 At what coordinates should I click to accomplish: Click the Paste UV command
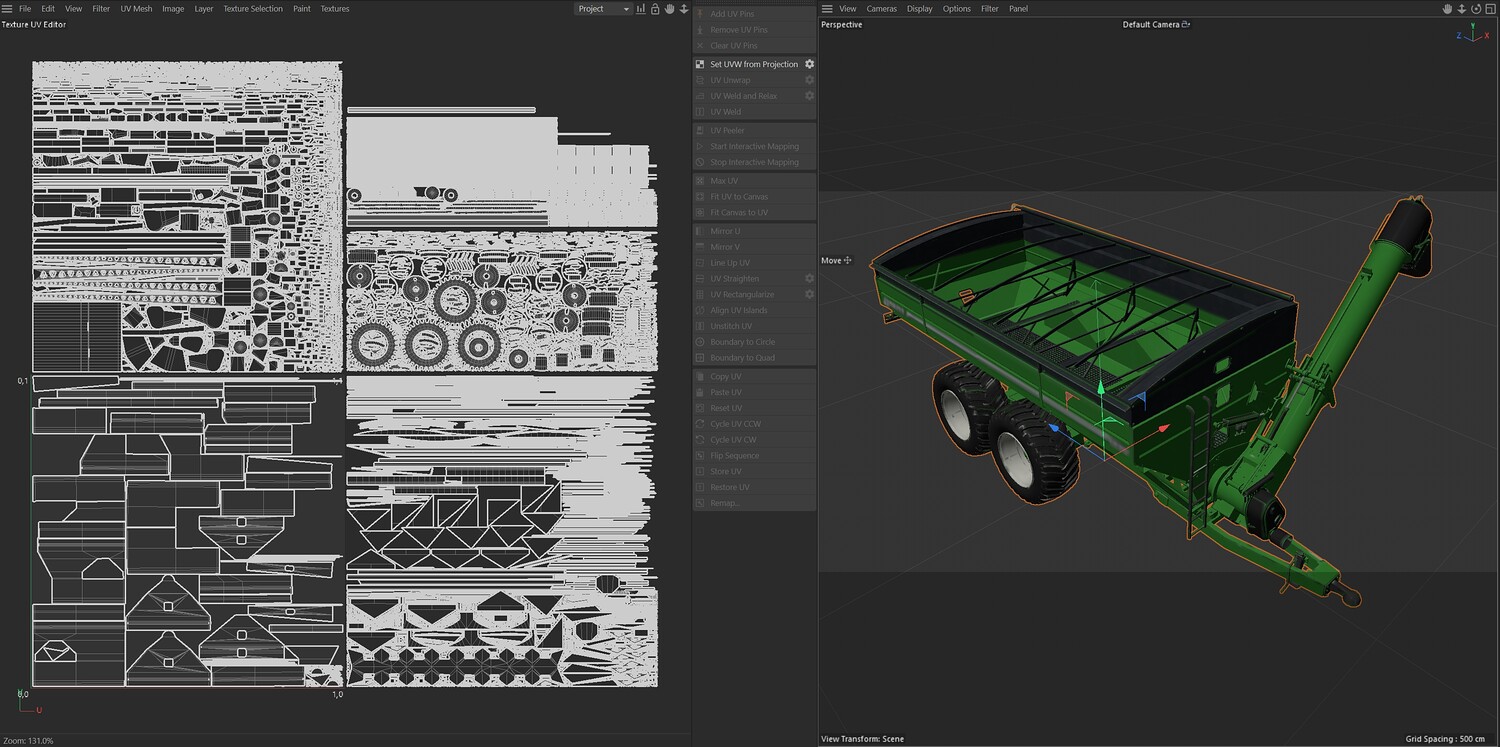click(x=755, y=393)
